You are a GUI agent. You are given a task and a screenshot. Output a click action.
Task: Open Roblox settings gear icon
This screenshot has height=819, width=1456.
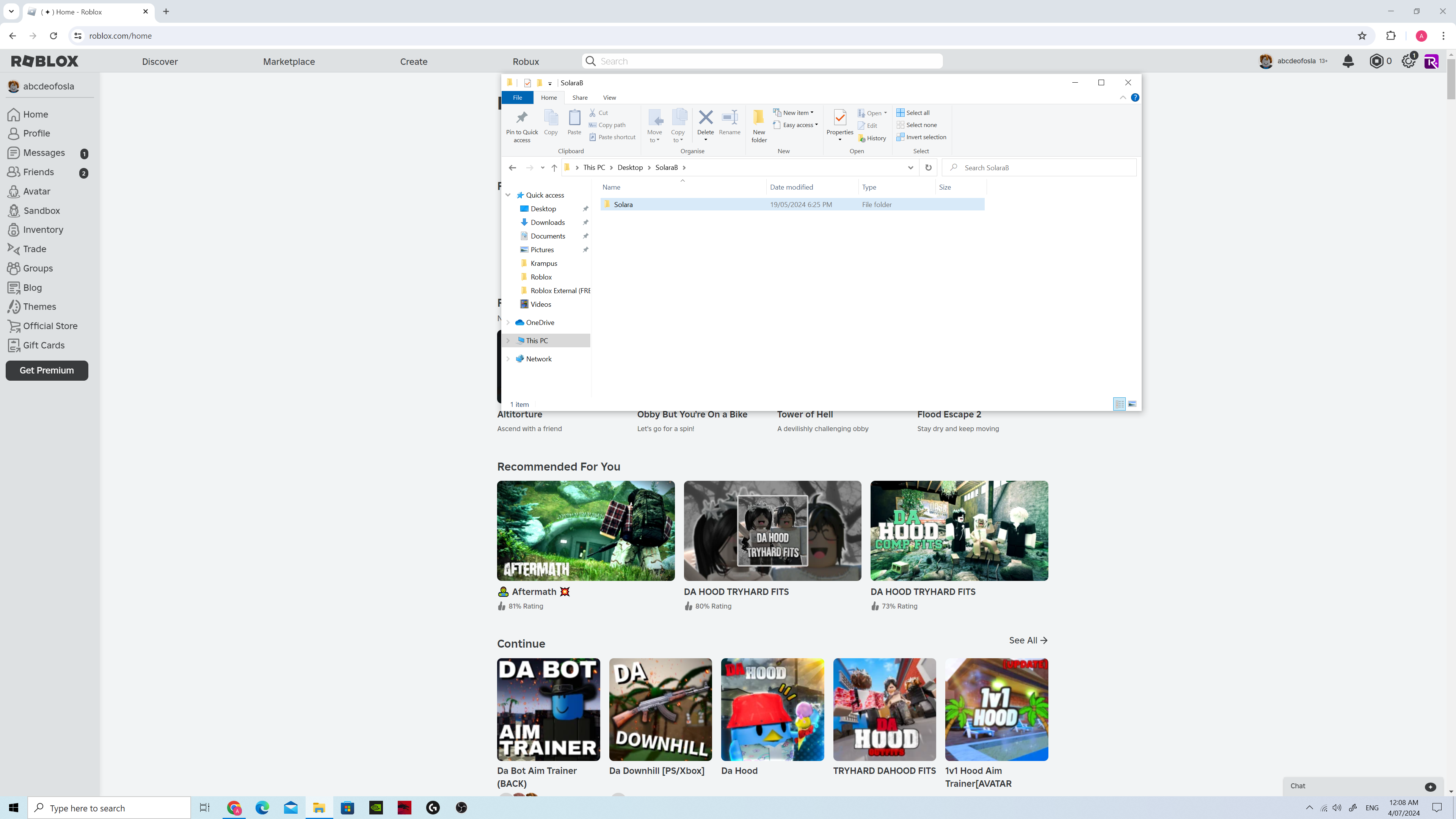(1408, 61)
